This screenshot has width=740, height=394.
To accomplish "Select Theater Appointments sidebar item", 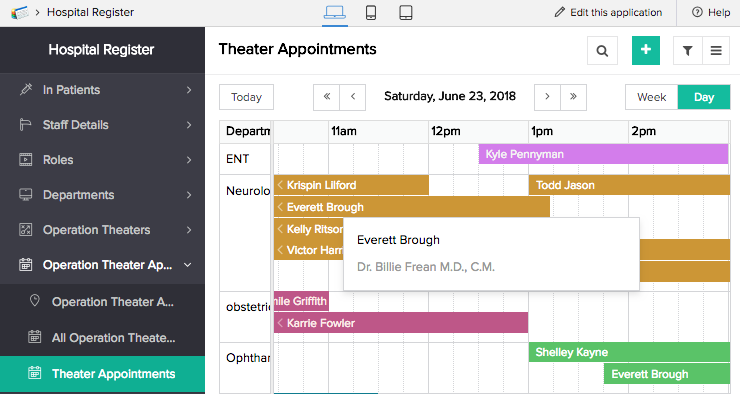I will pyautogui.click(x=102, y=374).
